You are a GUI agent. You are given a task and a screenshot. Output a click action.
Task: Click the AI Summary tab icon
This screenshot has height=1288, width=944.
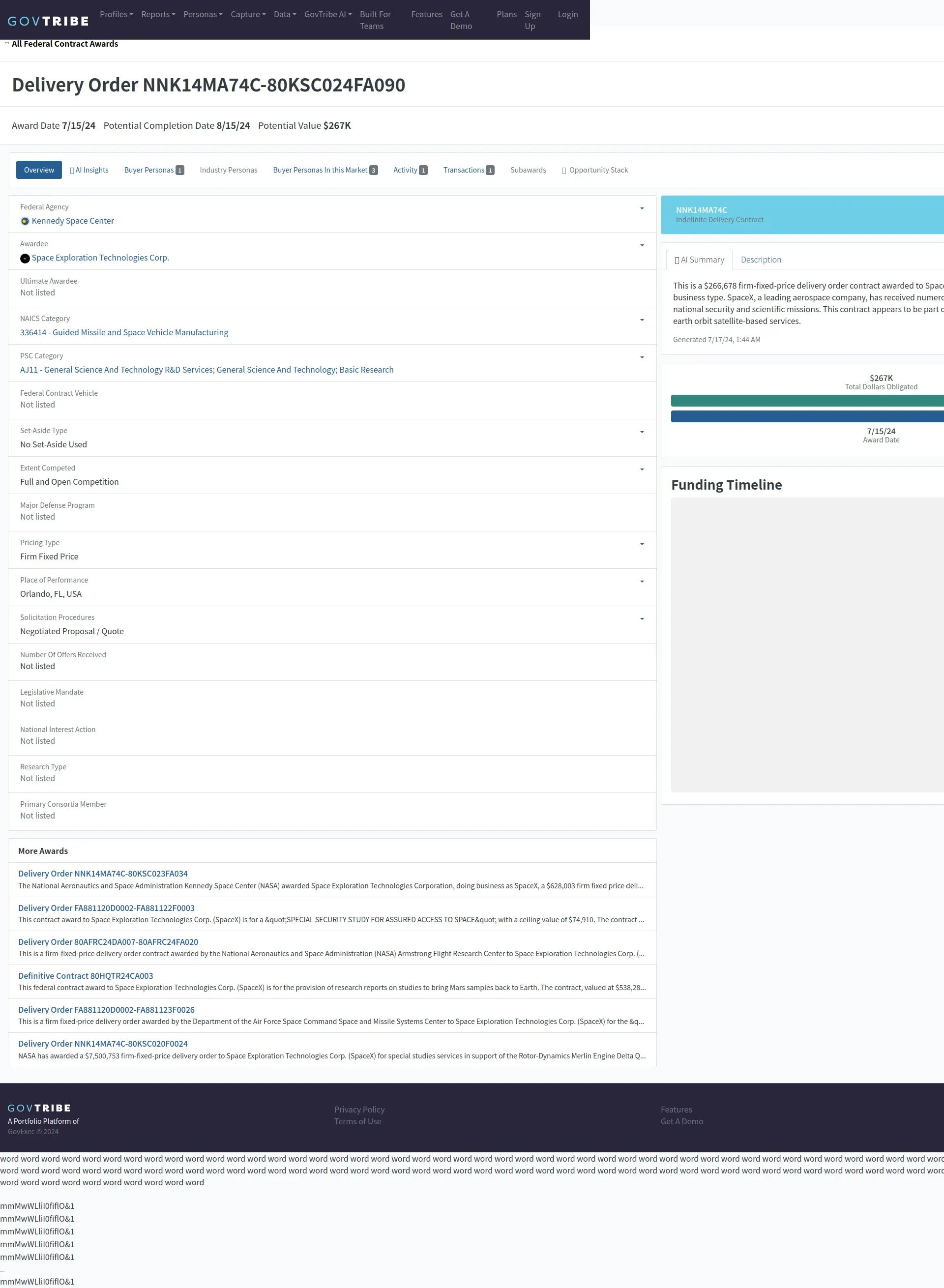point(677,260)
